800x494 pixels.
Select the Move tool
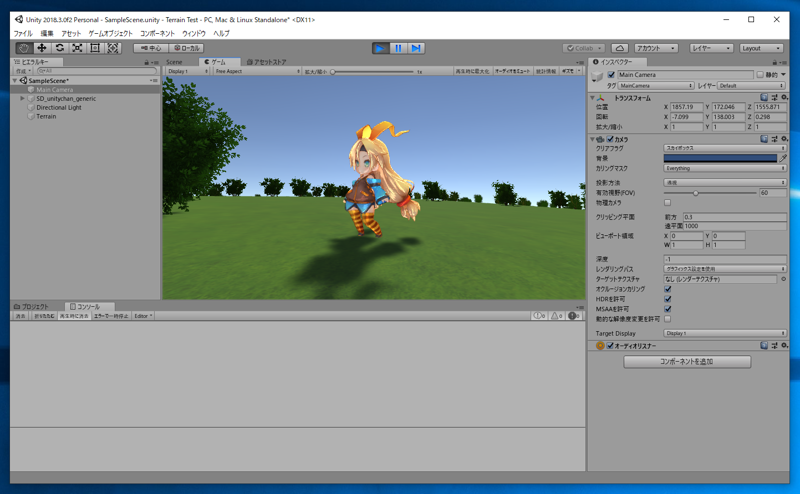tap(42, 48)
